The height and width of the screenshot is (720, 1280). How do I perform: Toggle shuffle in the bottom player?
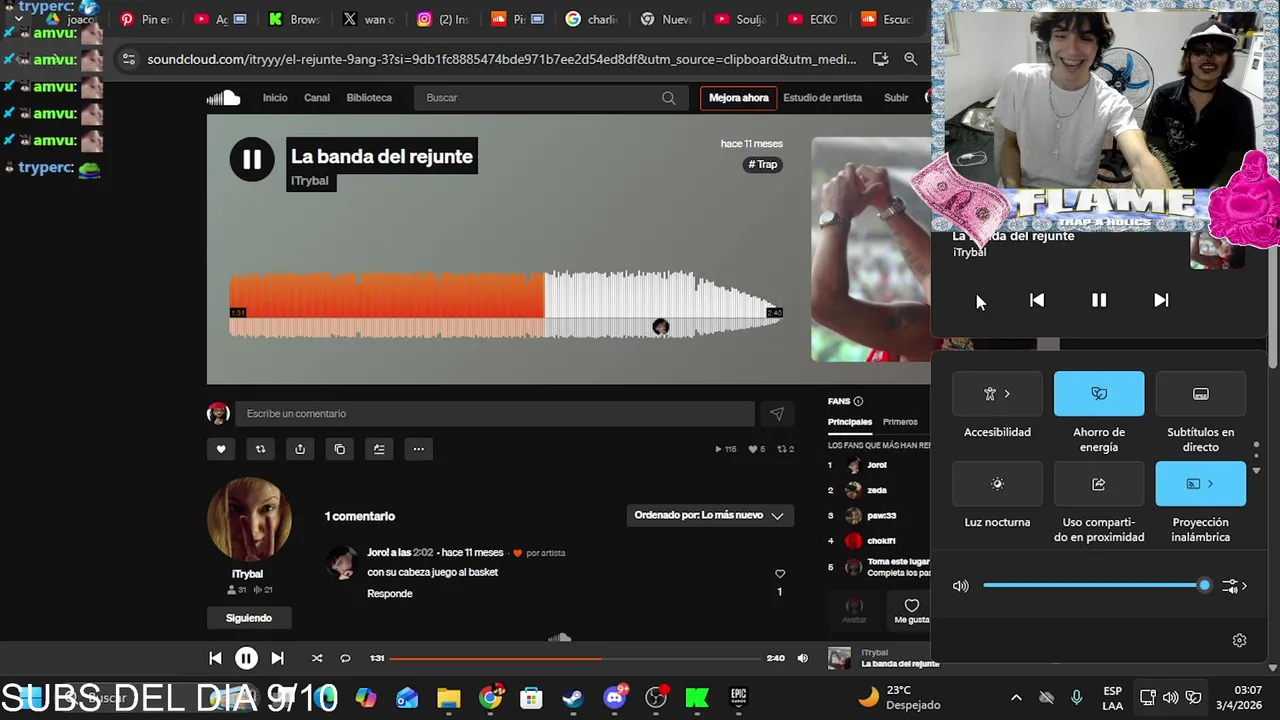tap(317, 658)
